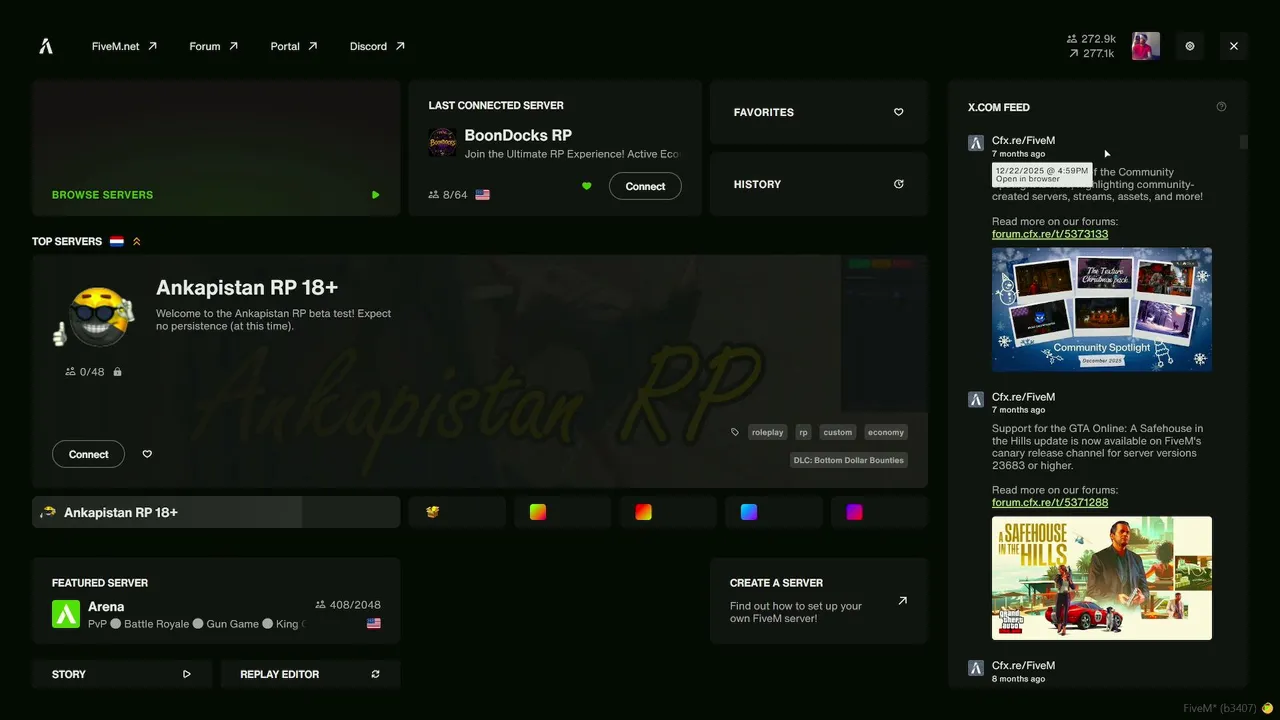Open X.COM Feed help icon
The image size is (1280, 720).
click(x=1221, y=107)
